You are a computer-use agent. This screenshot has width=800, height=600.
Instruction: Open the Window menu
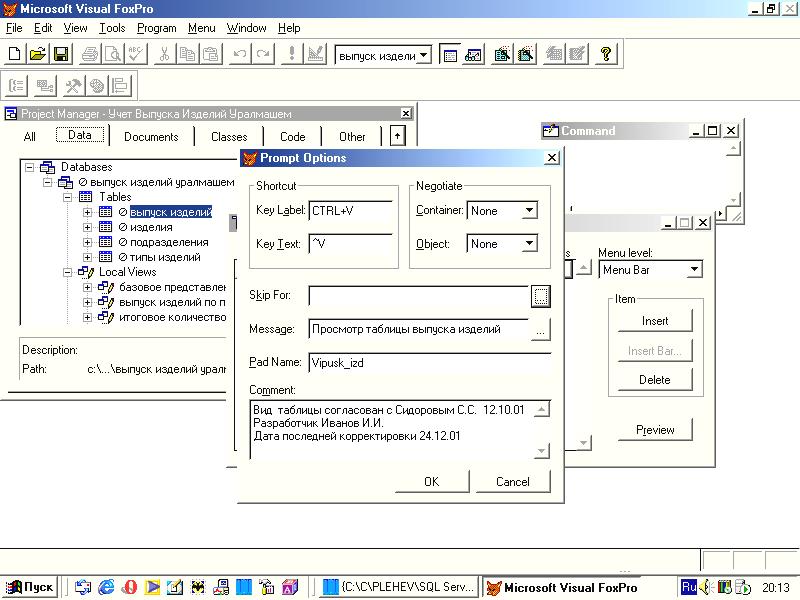tap(246, 28)
